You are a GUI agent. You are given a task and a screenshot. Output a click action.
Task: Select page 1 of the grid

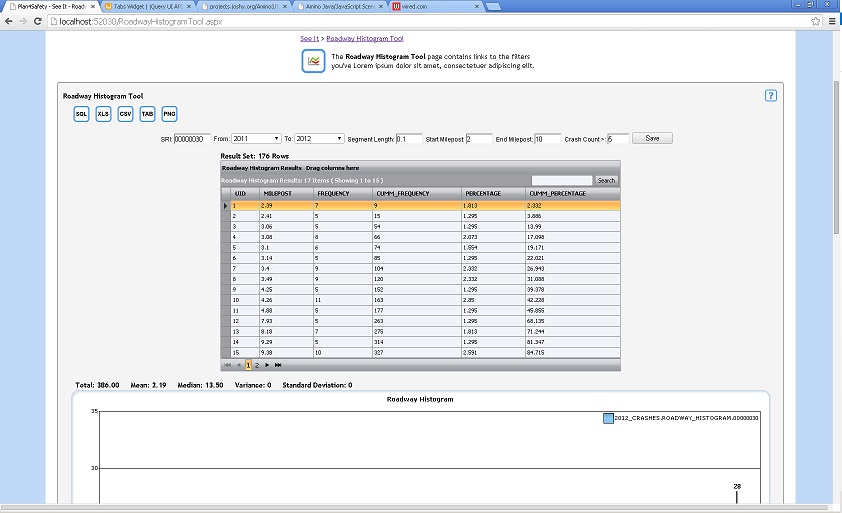pyautogui.click(x=248, y=365)
